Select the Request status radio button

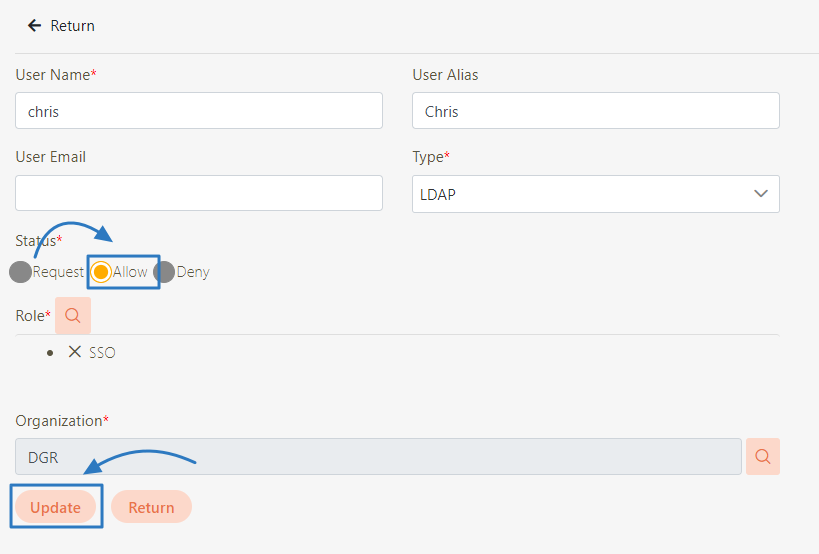click(20, 272)
